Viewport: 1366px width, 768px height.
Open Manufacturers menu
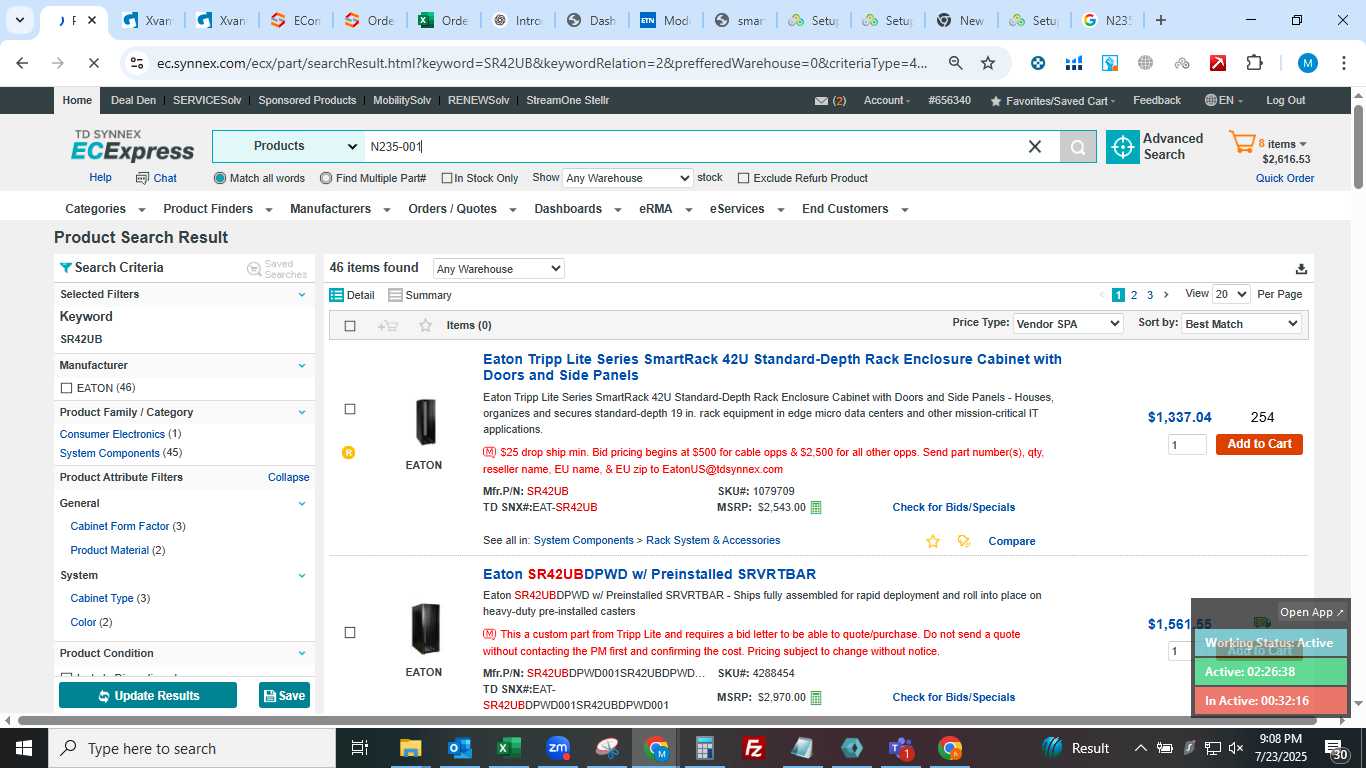pyautogui.click(x=339, y=209)
